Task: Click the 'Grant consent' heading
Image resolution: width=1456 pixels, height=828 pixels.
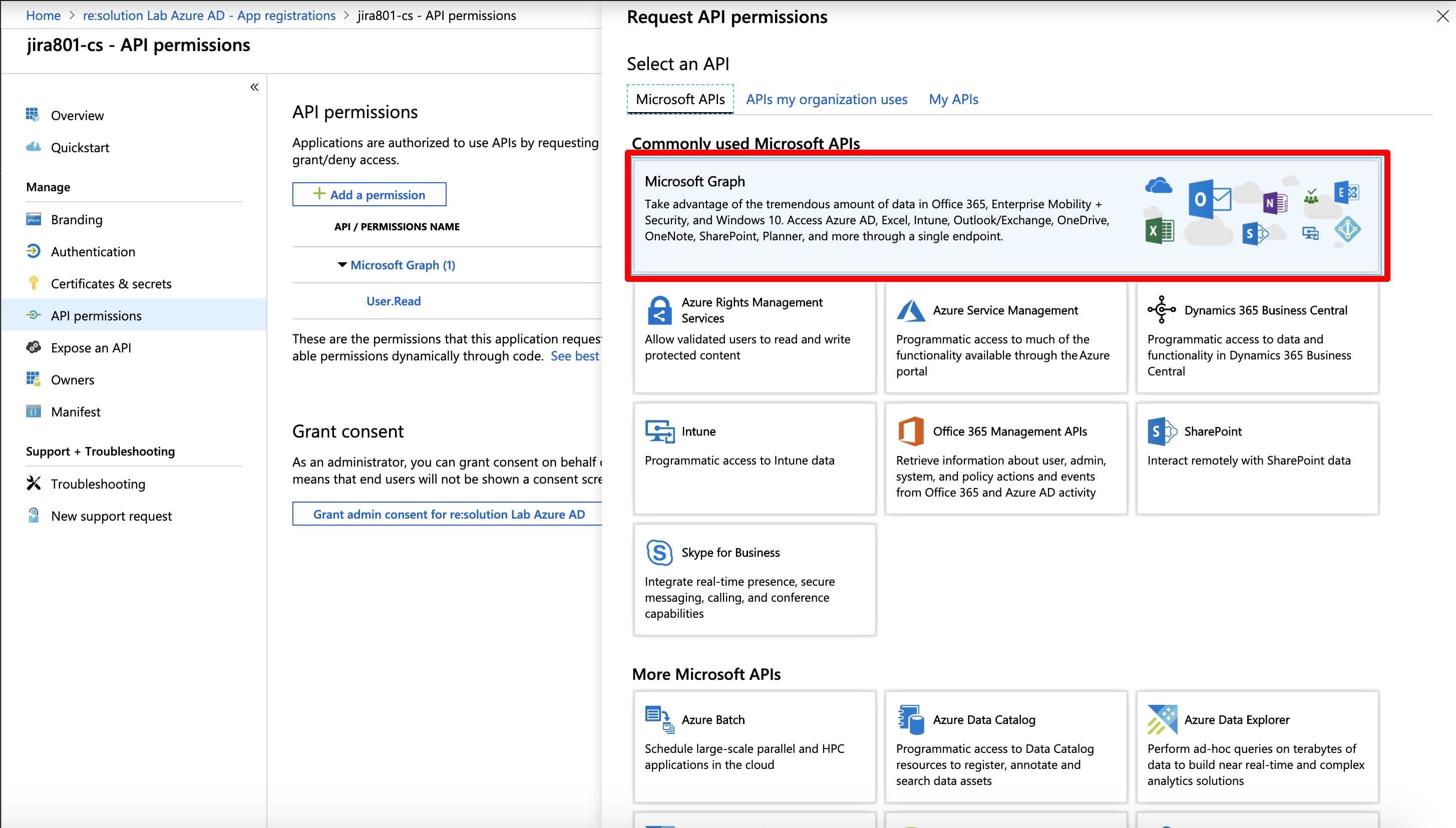Action: tap(348, 431)
